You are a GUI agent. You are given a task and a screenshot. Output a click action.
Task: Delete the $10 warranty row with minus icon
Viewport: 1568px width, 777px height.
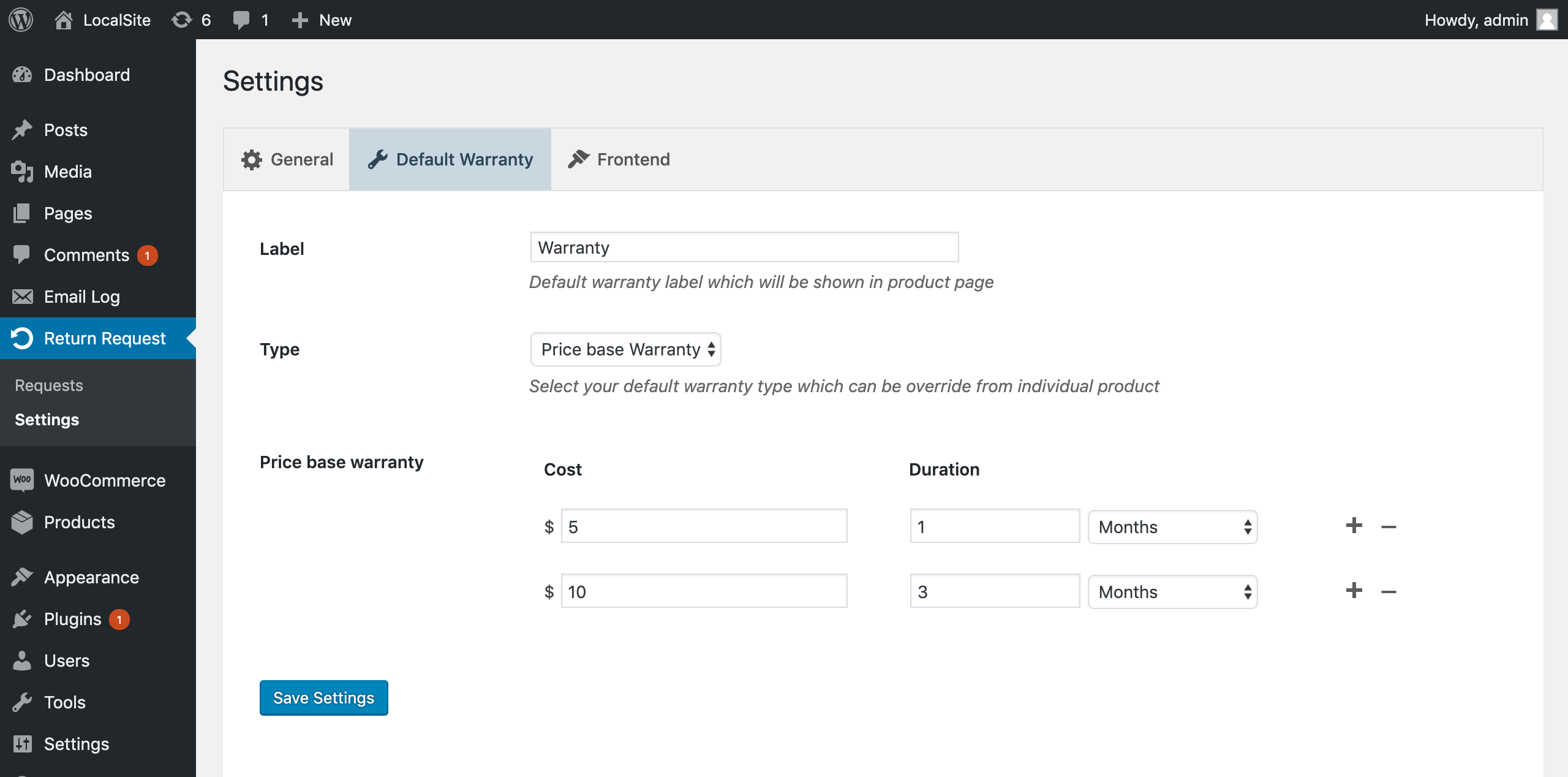tap(1389, 592)
